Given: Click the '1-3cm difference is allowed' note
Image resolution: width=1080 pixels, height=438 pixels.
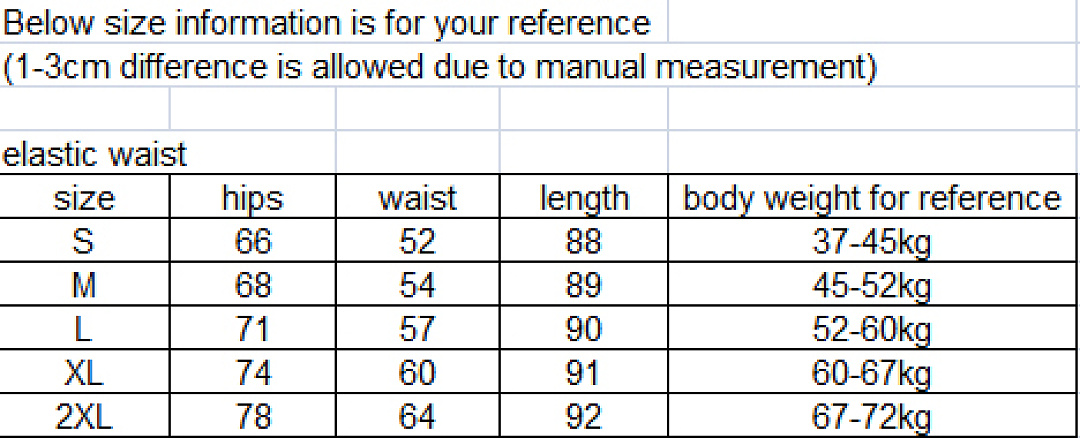Looking at the screenshot, I should 441,65.
